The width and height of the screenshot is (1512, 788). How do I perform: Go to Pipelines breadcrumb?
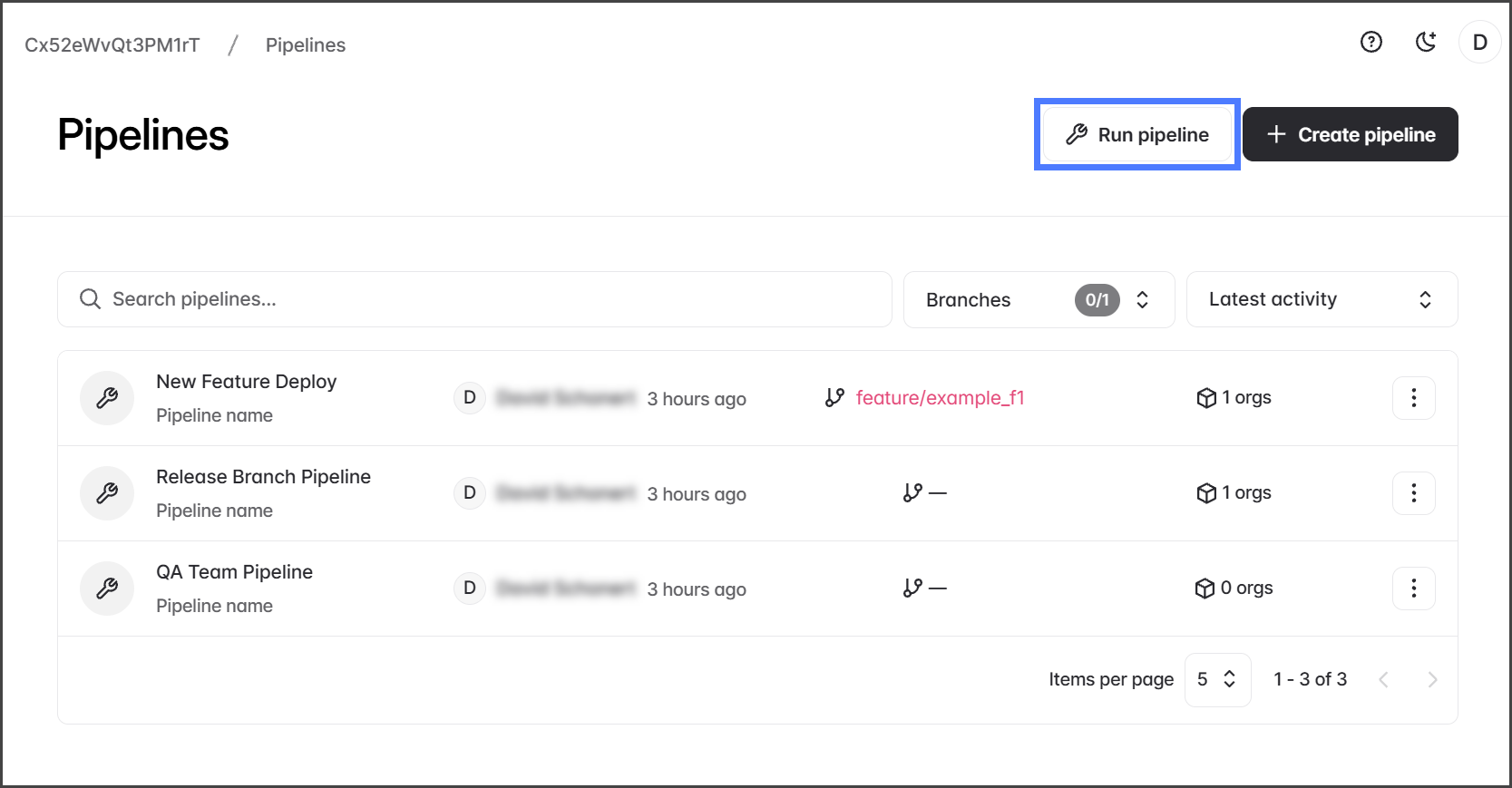tap(305, 45)
